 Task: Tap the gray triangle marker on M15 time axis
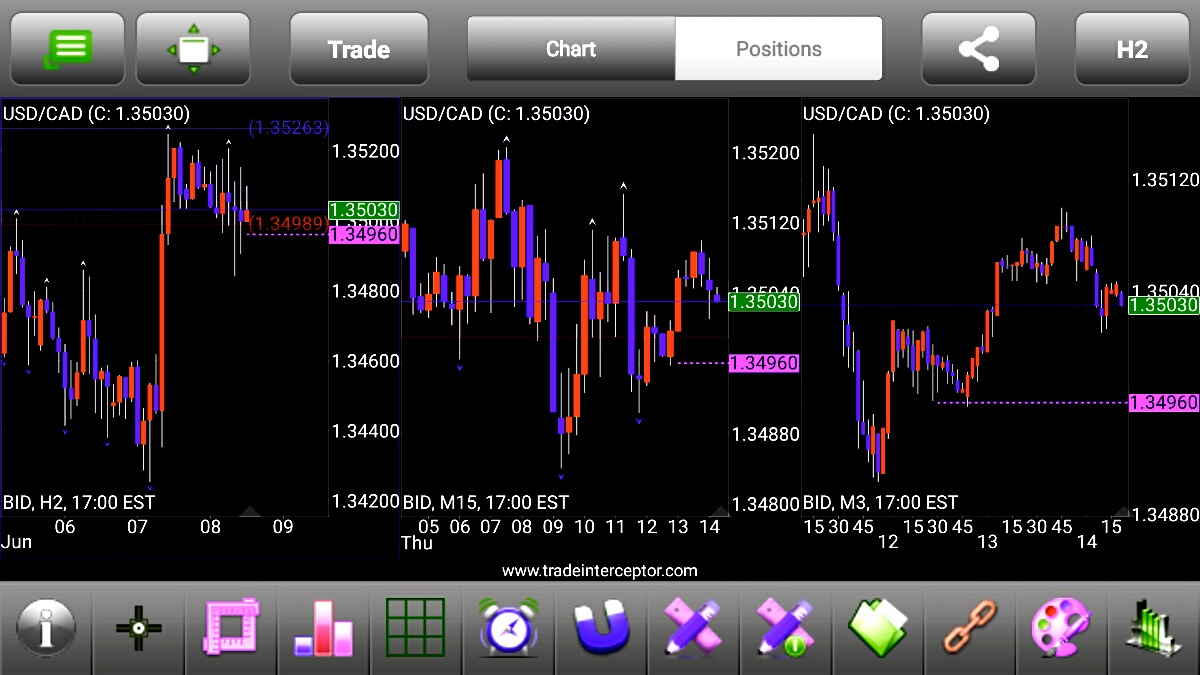719,512
